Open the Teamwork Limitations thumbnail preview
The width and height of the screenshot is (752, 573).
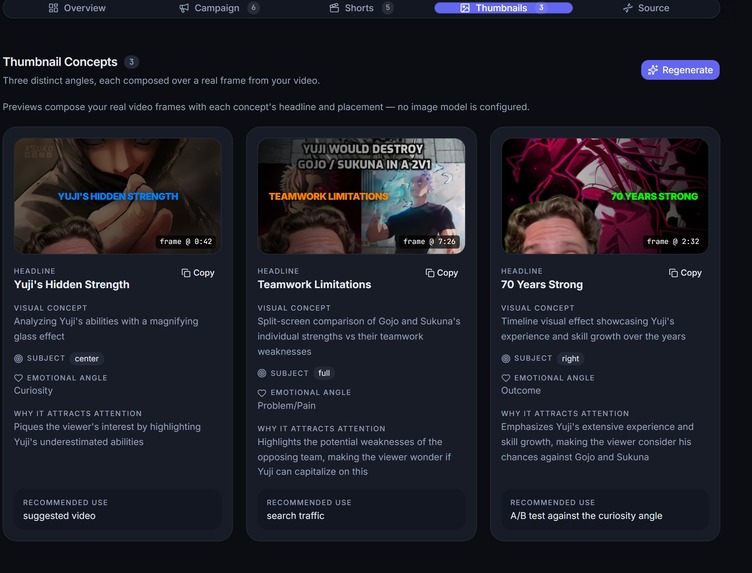pos(361,196)
